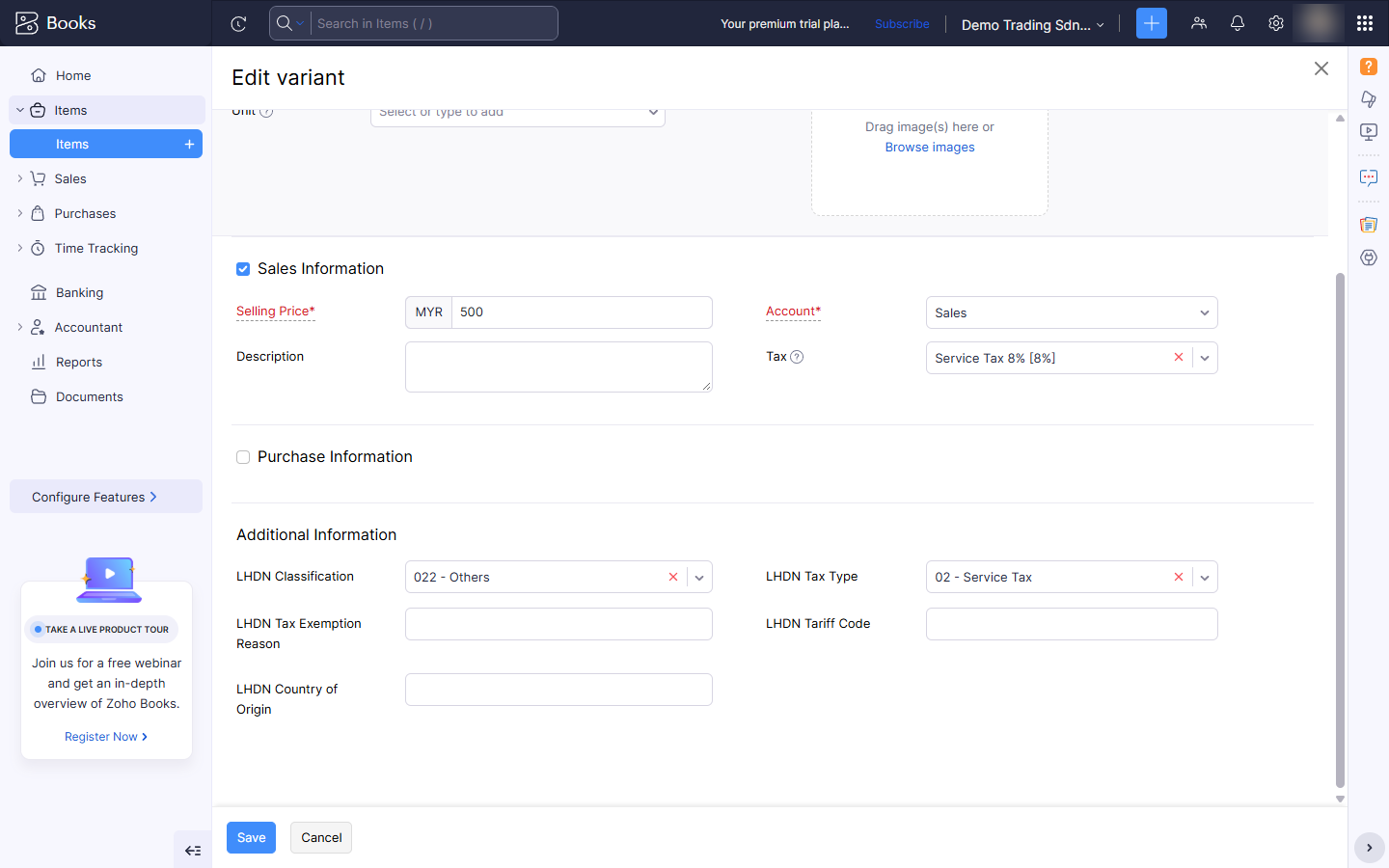Click the sales Description text area
1389x868 pixels.
558,366
